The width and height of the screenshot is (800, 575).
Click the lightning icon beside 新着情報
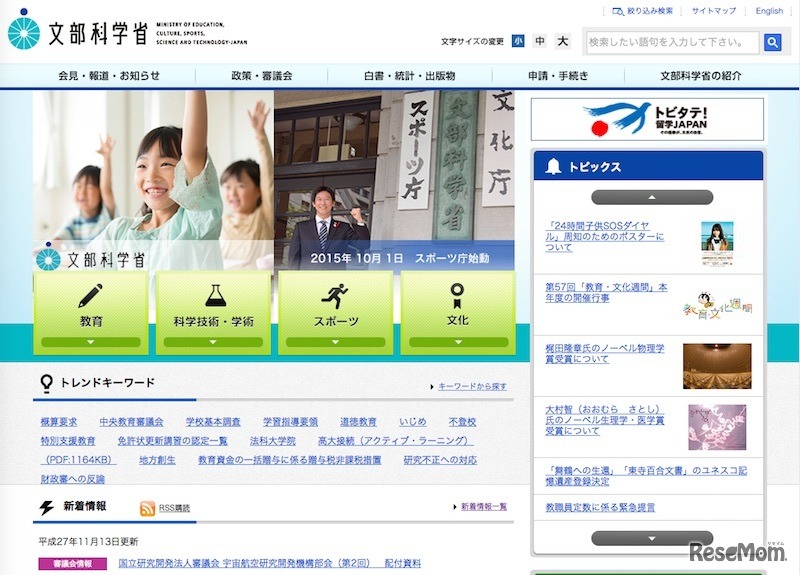(46, 507)
